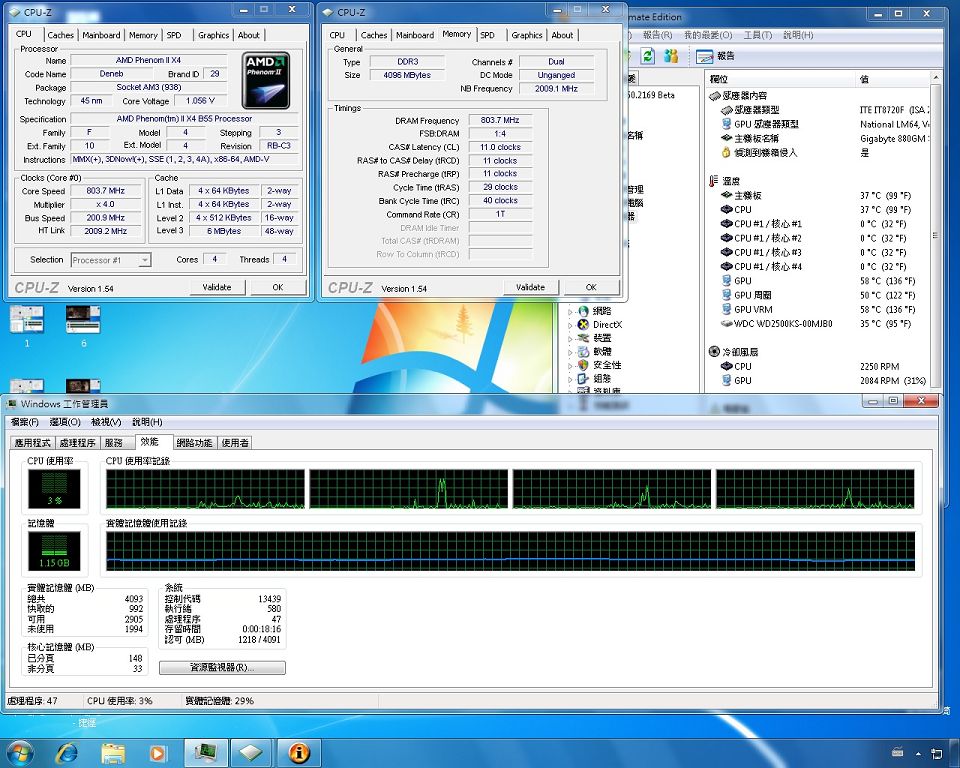Click the CPU 使用率 gauge in Task Manager
This screenshot has width=960, height=768.
[54, 488]
